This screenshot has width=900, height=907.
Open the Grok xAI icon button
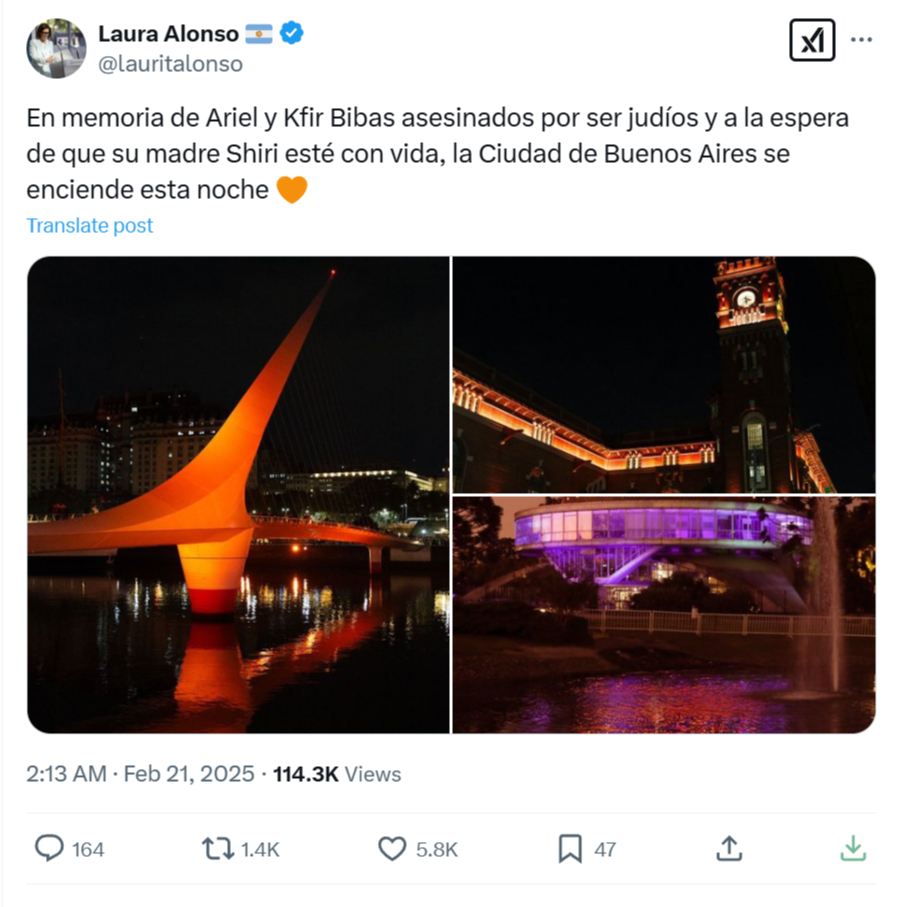tap(812, 40)
